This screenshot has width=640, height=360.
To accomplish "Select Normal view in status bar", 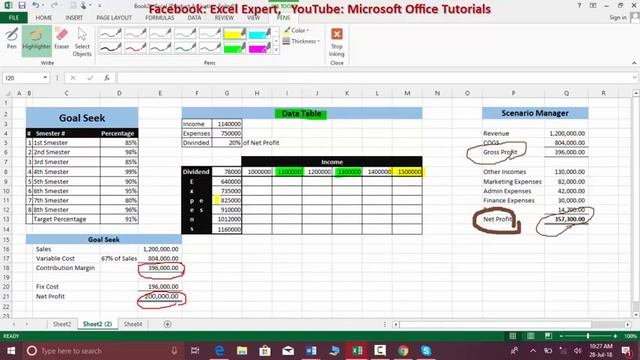I will point(513,336).
